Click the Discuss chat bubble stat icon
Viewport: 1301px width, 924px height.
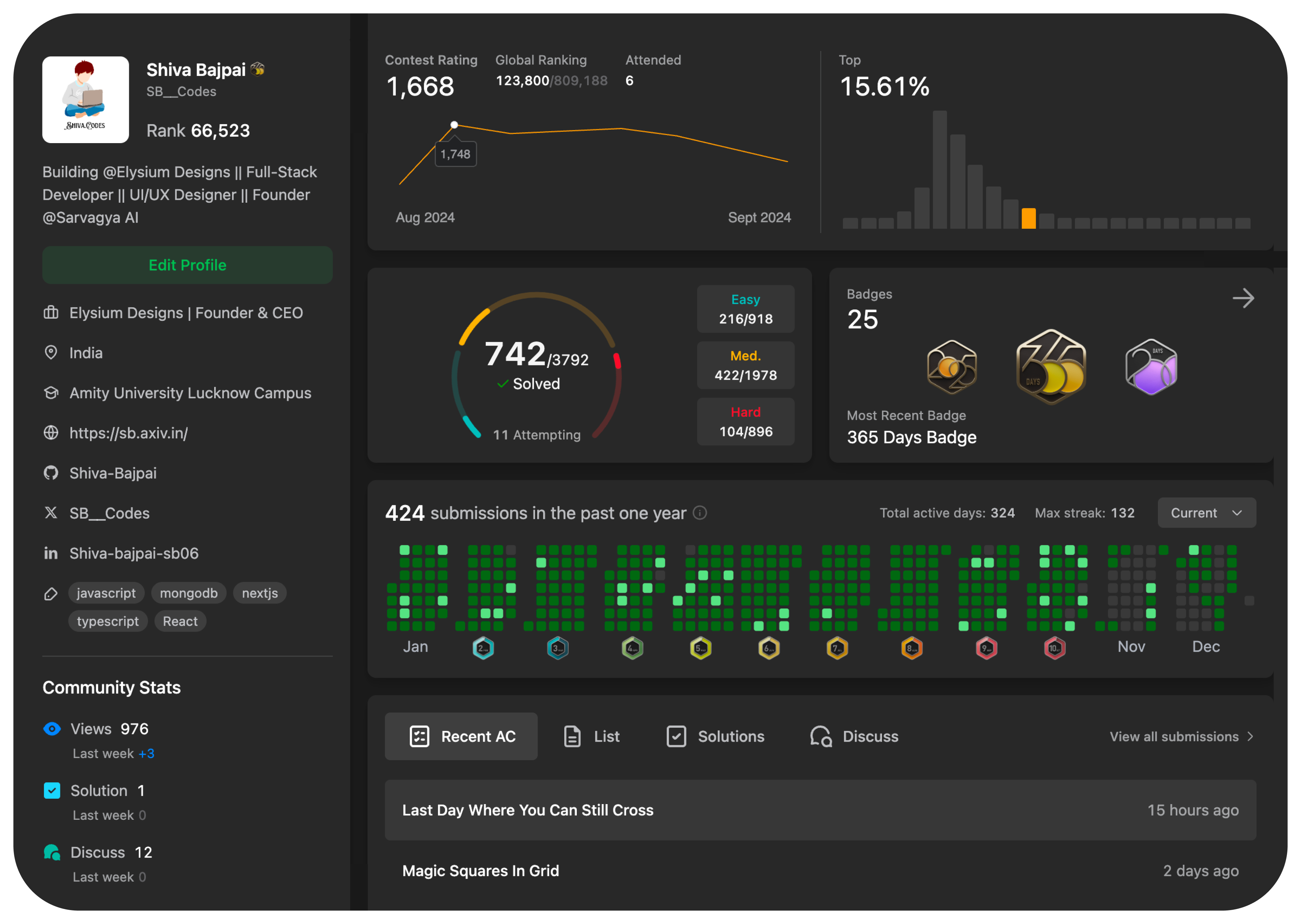52,852
